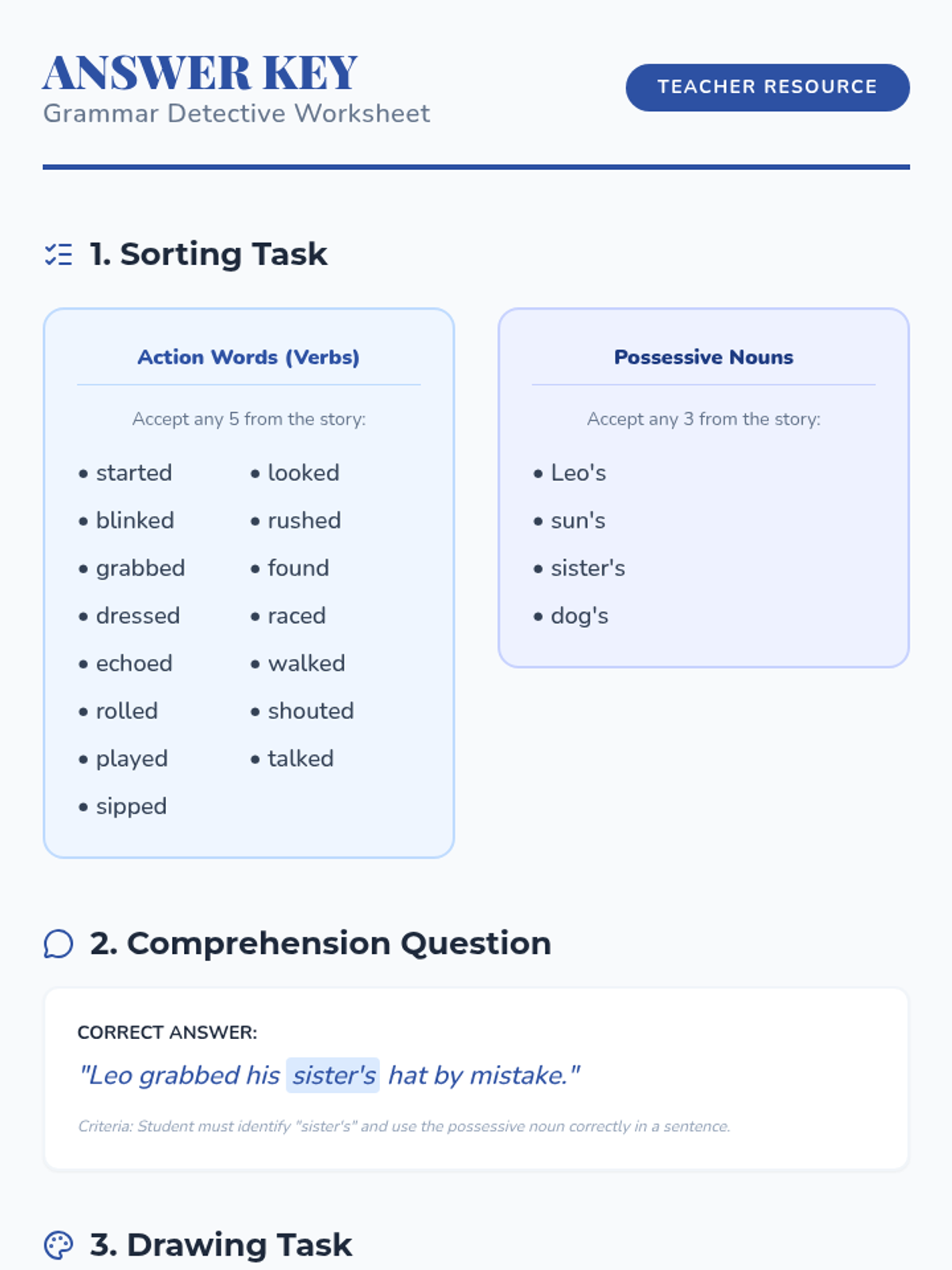The image size is (952, 1270).
Task: Click the verb 'sipped' at list bottom
Action: point(131,806)
